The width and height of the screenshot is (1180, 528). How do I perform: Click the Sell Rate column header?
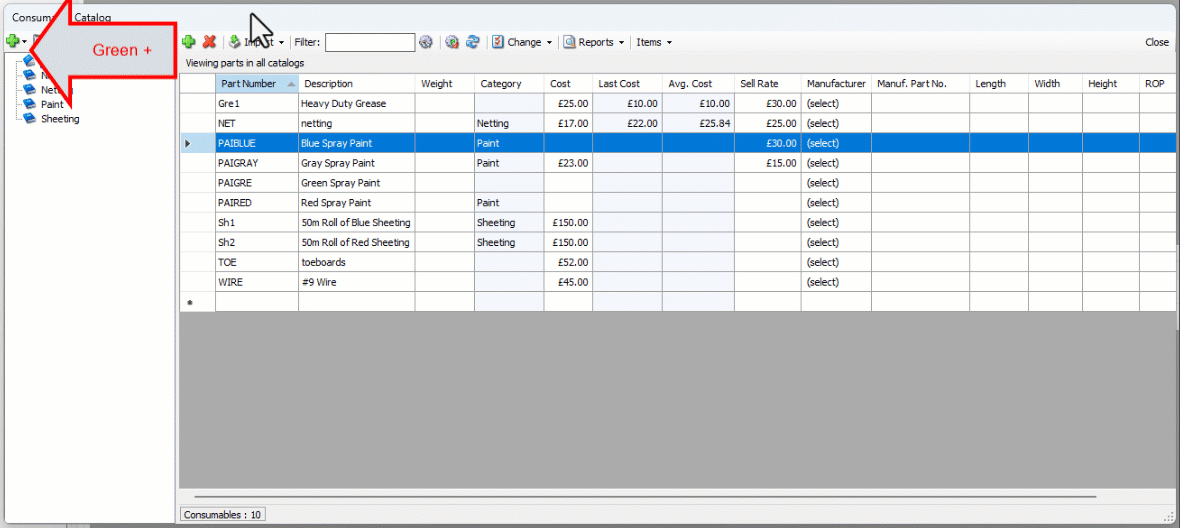click(x=759, y=84)
